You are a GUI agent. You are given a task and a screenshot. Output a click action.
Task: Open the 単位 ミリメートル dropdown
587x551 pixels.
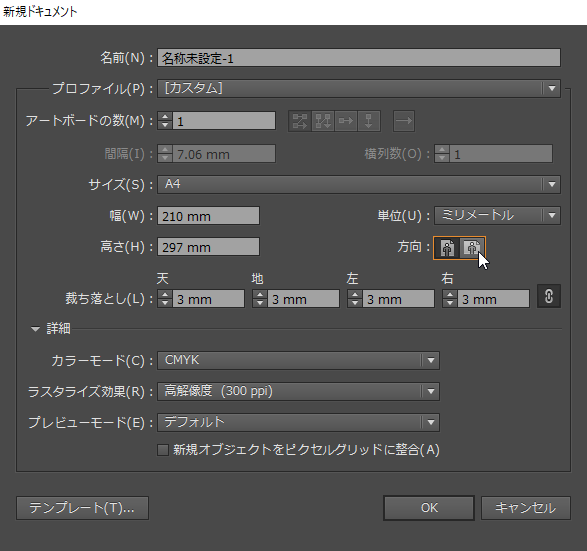497,216
